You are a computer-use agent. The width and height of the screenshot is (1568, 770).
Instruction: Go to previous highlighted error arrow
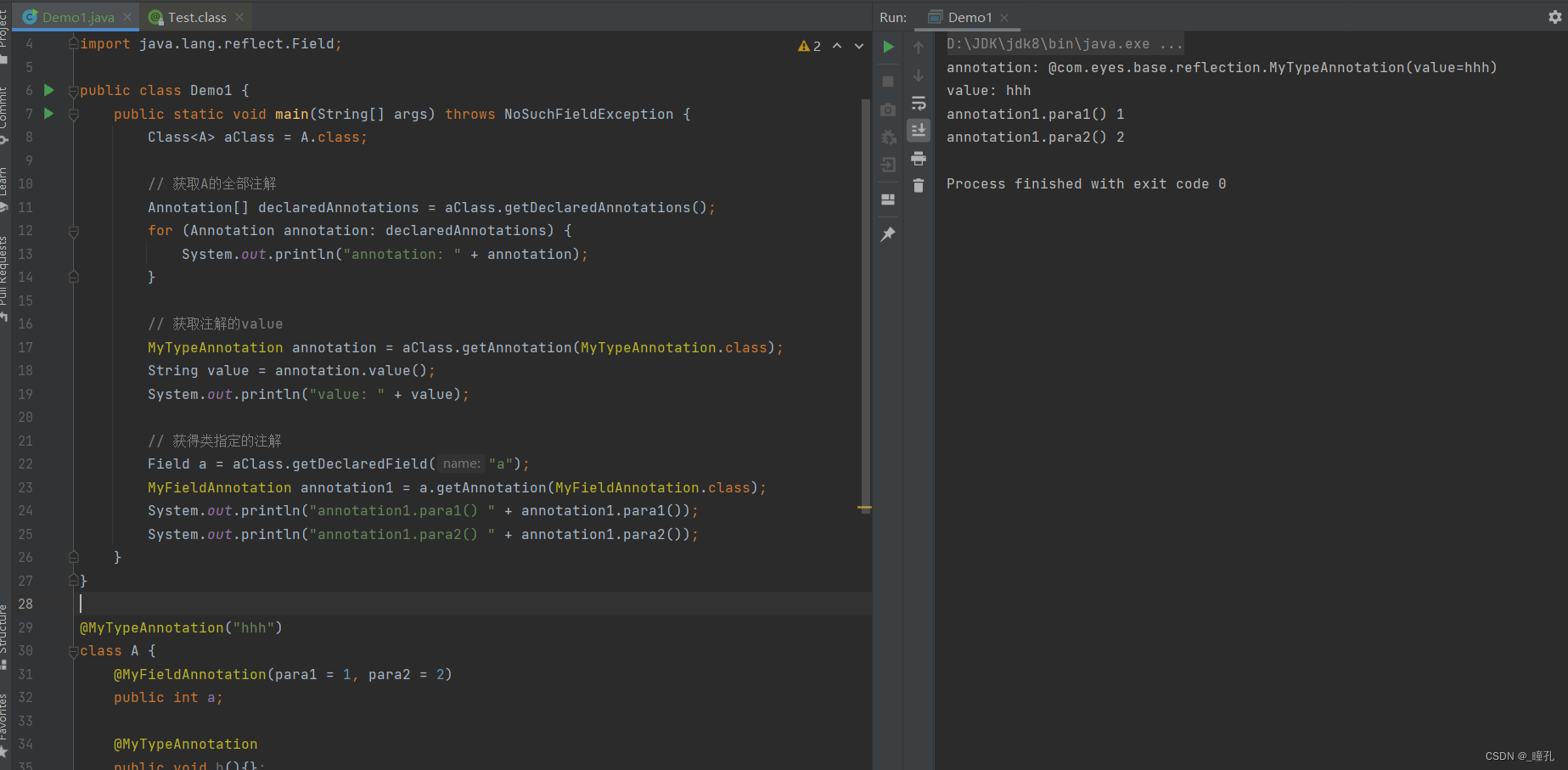click(x=837, y=46)
